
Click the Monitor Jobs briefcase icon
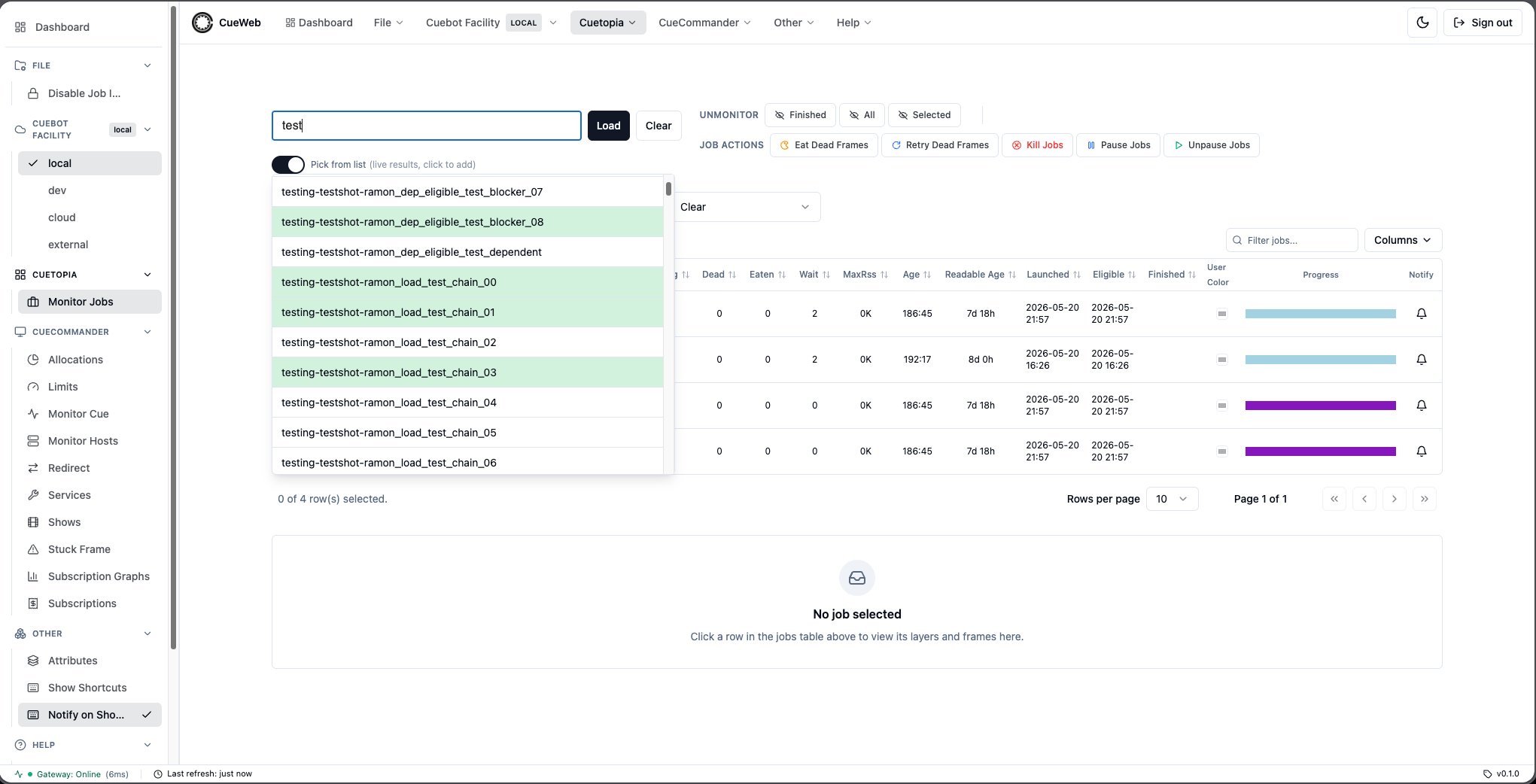(x=33, y=302)
